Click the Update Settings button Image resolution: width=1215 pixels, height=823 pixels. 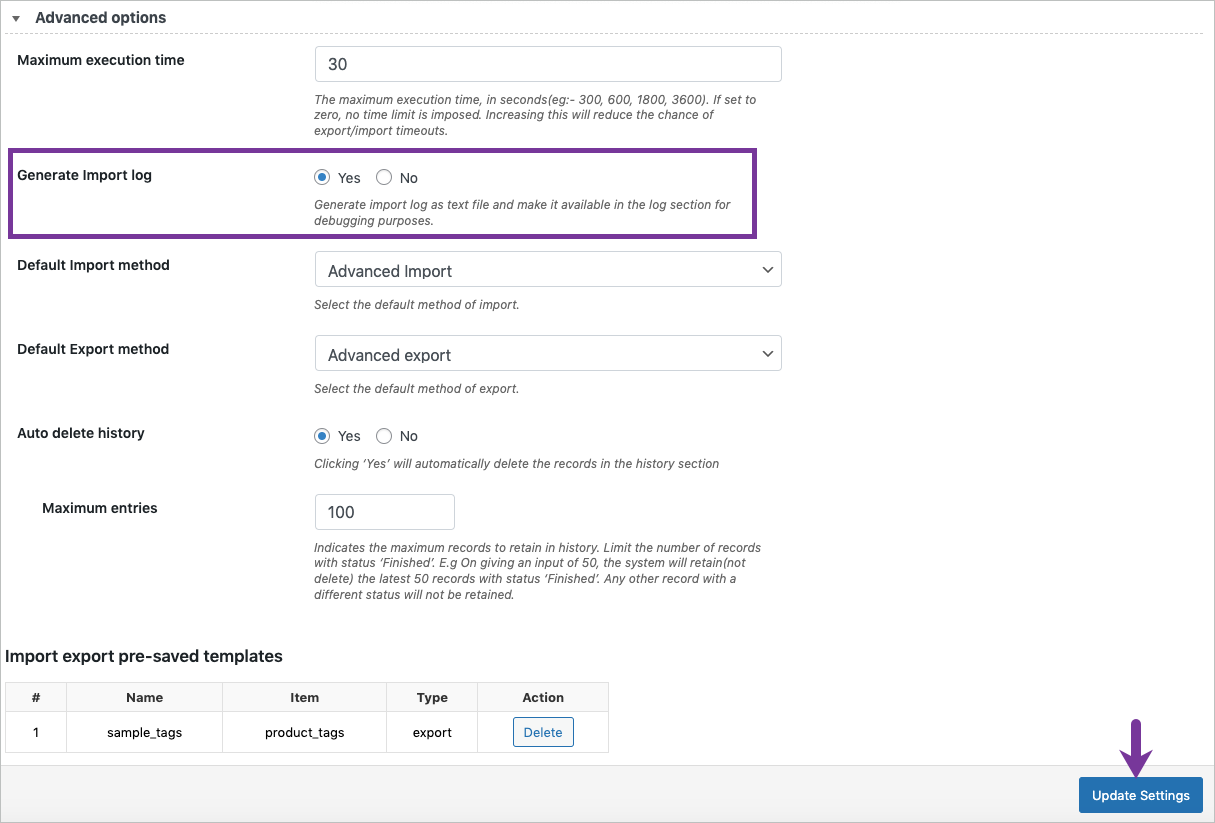coord(1140,794)
